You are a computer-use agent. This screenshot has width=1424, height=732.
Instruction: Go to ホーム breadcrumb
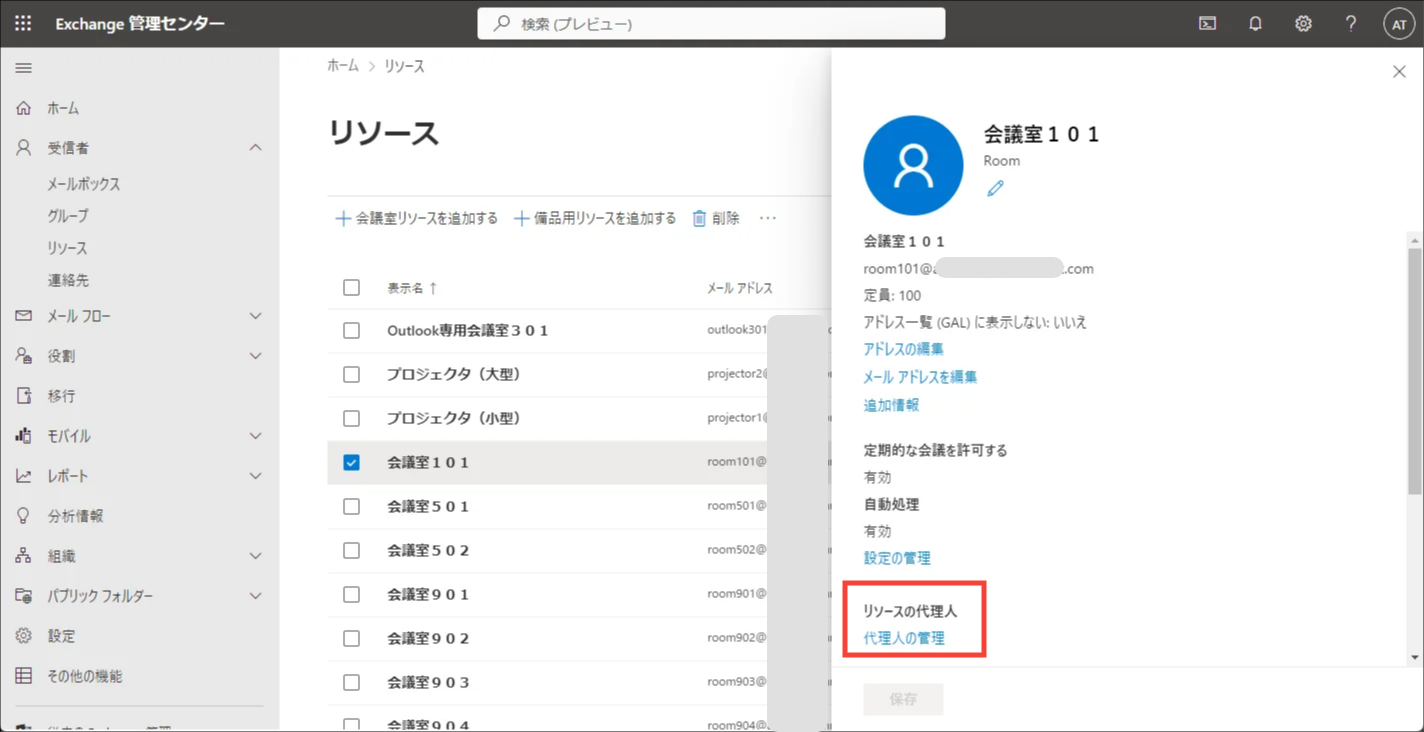point(343,66)
